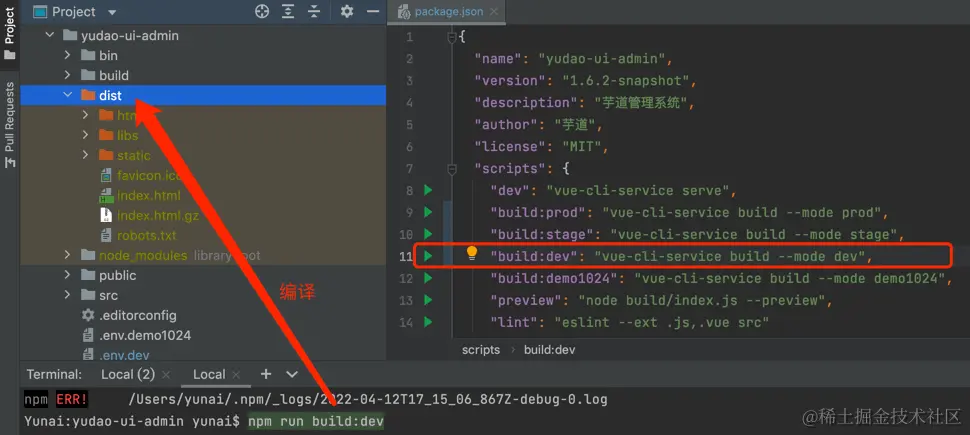
Task: Select the src folder row
Action: (203, 295)
